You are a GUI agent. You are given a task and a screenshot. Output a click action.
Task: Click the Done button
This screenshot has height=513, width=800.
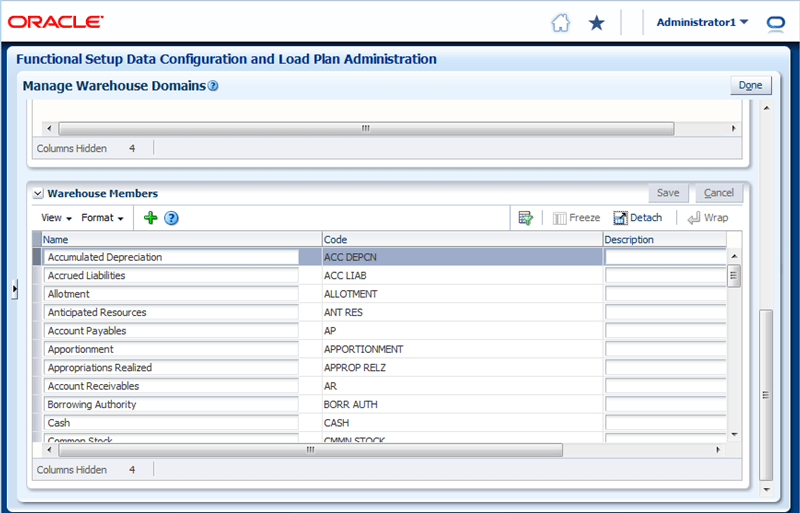tap(751, 85)
